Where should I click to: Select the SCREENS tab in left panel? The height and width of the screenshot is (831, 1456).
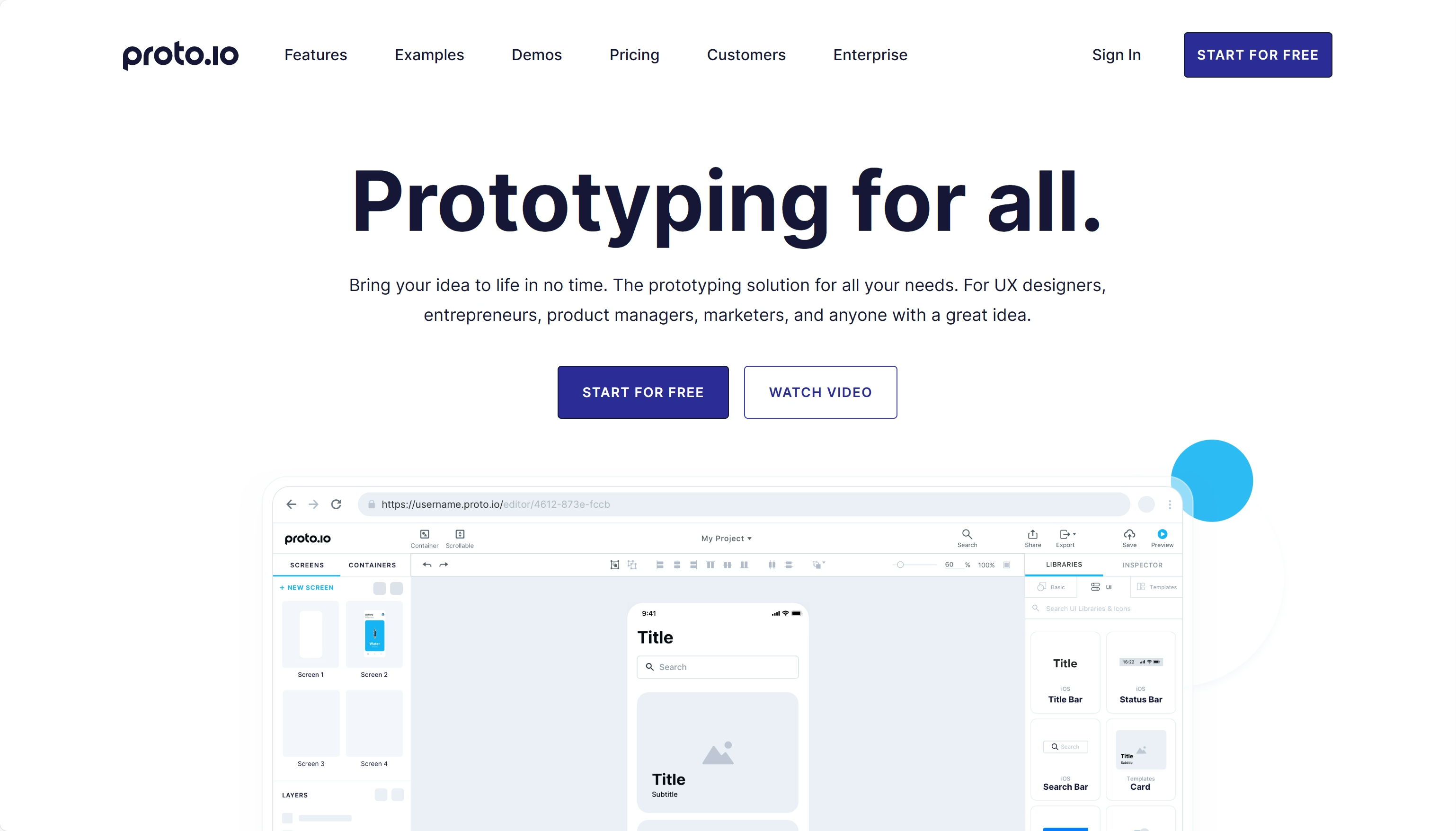306,564
